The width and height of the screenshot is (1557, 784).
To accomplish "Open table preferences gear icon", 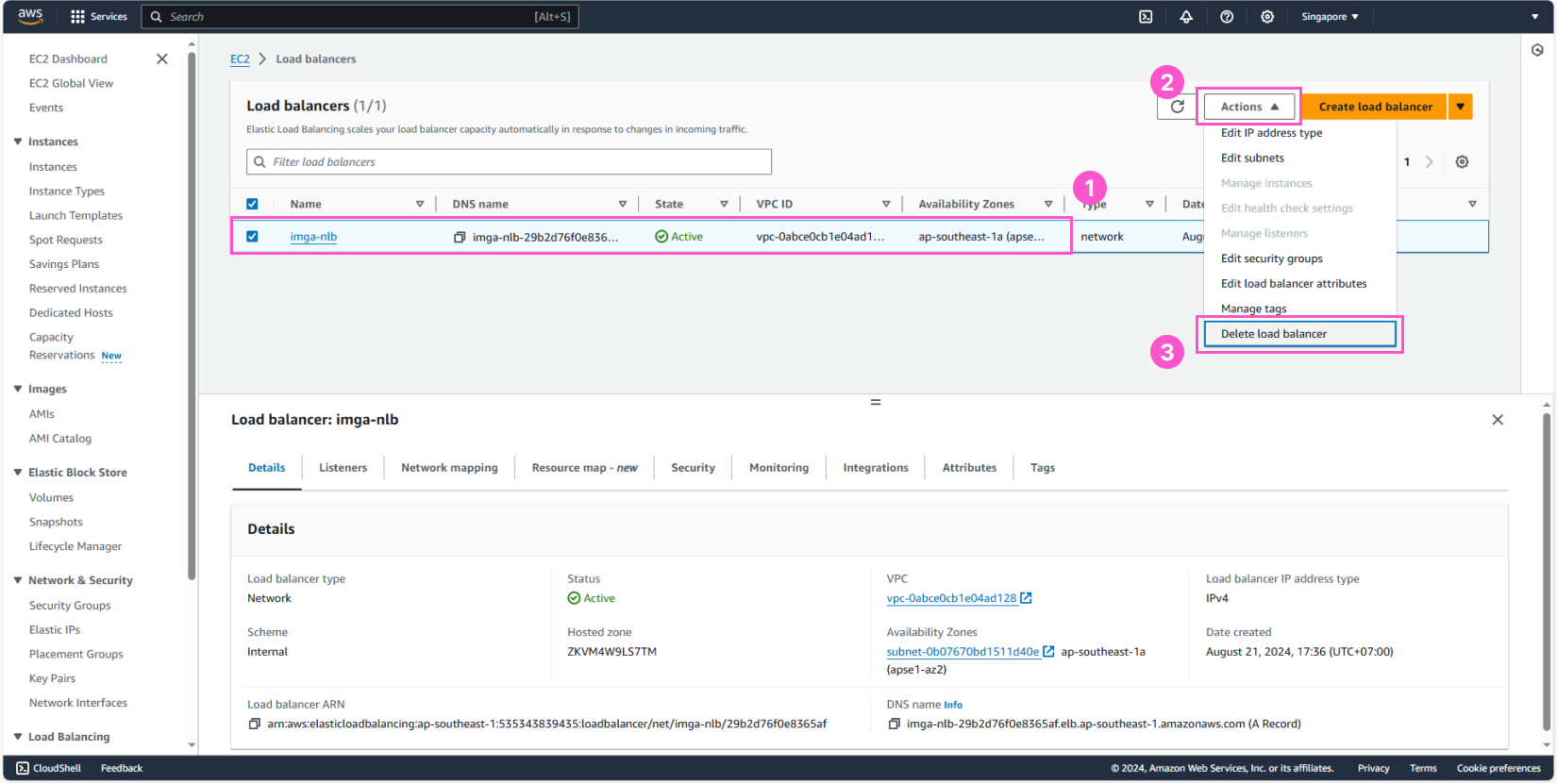I will (x=1462, y=161).
